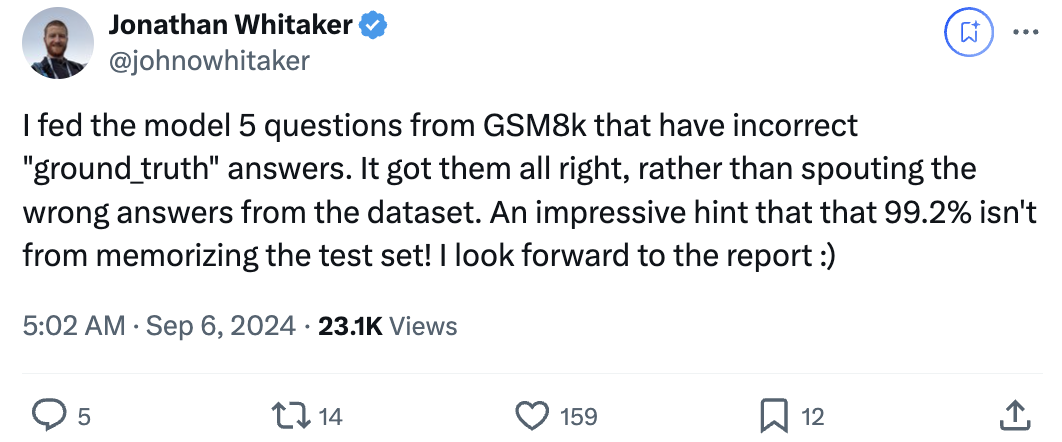Open the three-dot more options menu

click(x=1026, y=31)
